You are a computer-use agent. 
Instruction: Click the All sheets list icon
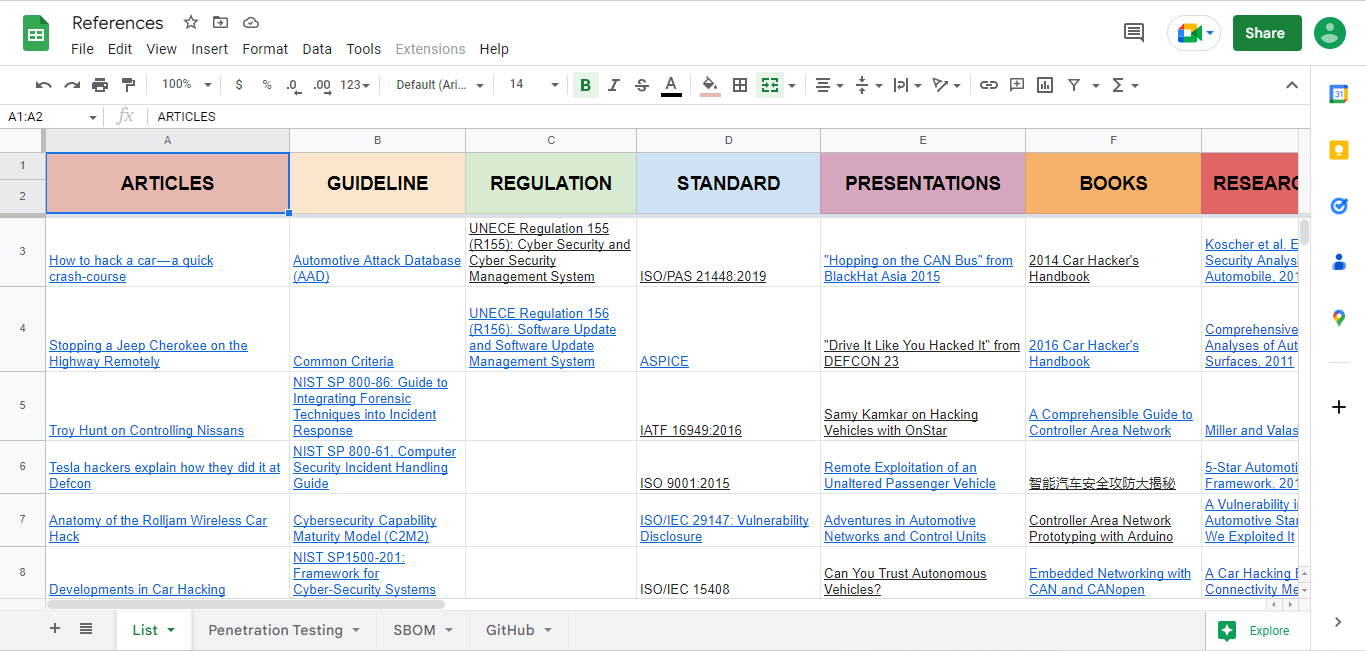click(x=86, y=629)
